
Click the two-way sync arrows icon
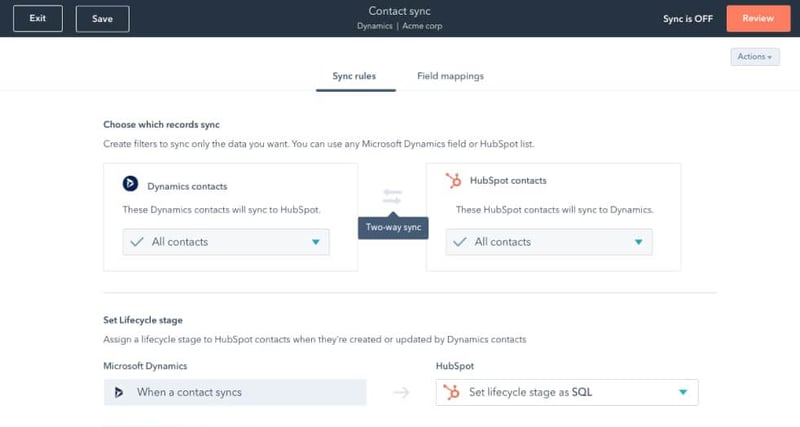coord(392,197)
